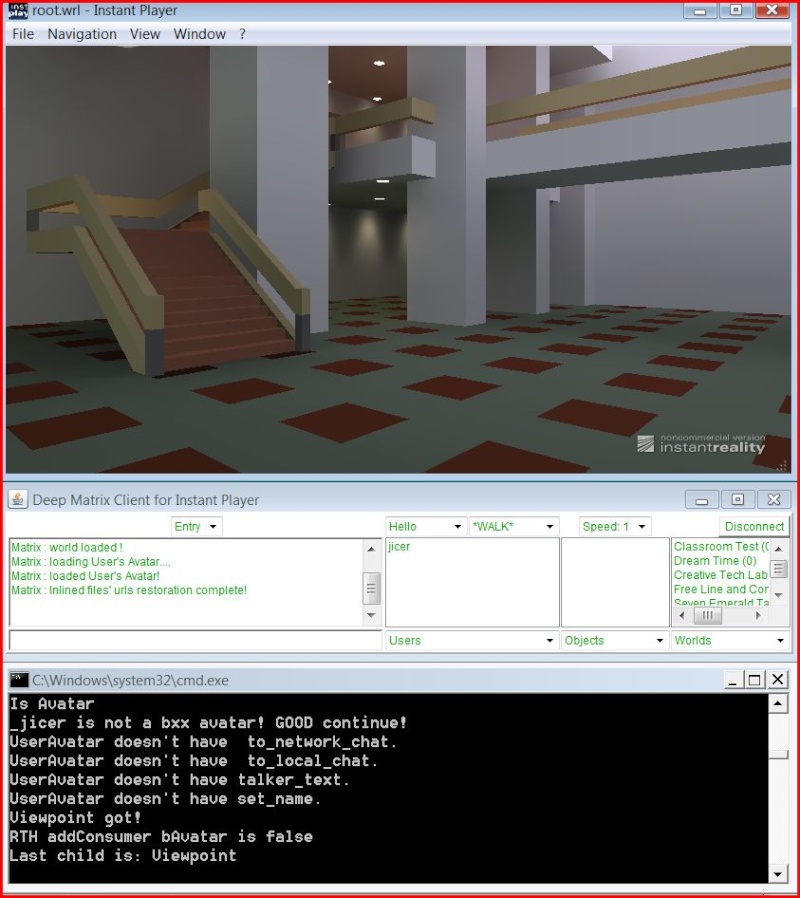
Task: Select user jicer in the users list
Action: [x=399, y=546]
